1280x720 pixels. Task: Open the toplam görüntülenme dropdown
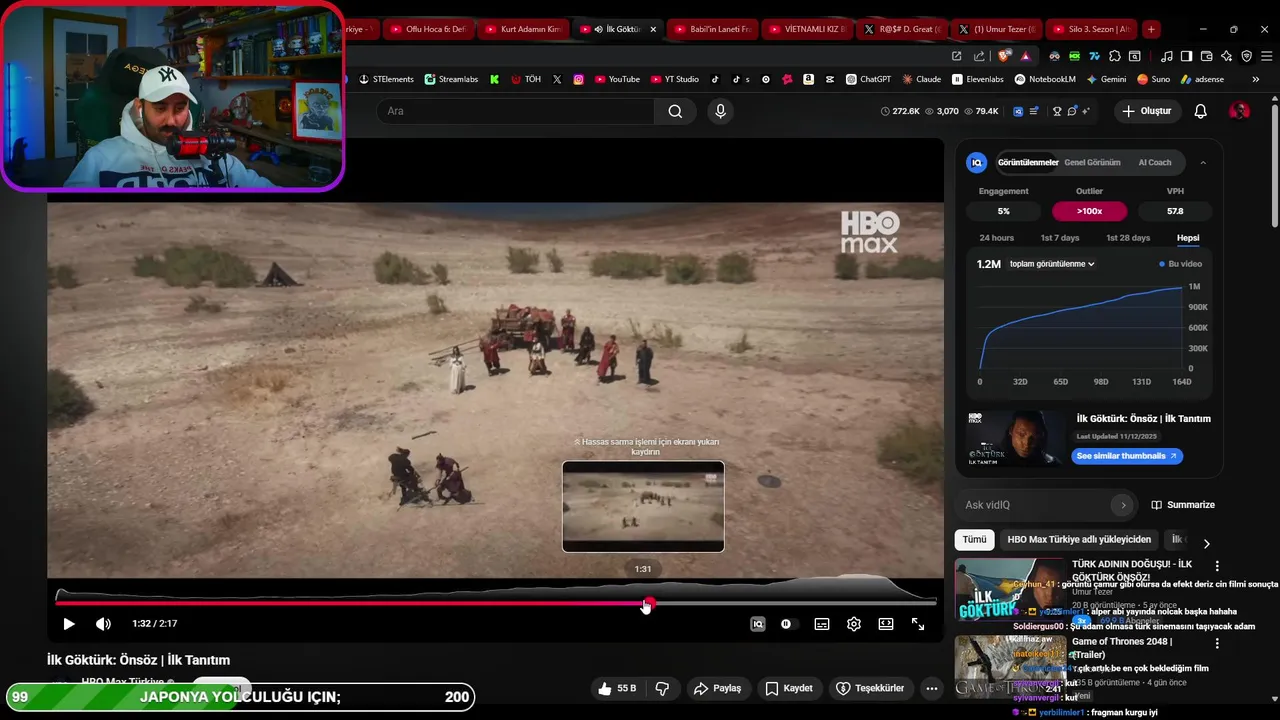click(x=1052, y=264)
